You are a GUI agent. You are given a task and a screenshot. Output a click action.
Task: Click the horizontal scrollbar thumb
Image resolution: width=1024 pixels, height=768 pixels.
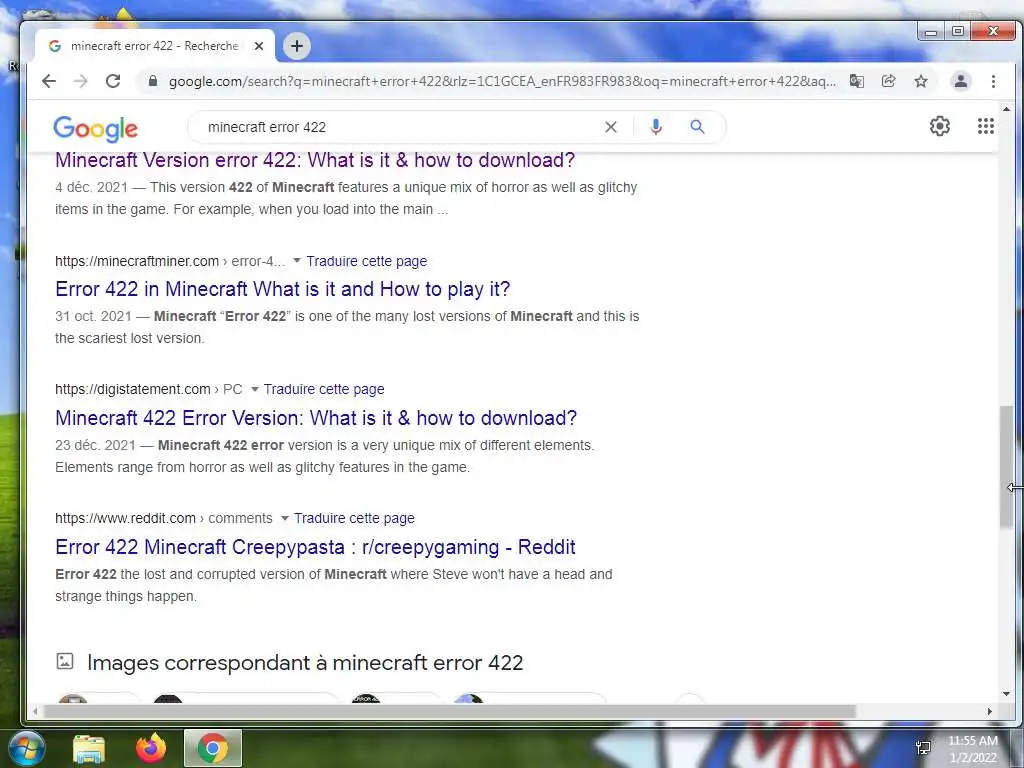(x=449, y=711)
